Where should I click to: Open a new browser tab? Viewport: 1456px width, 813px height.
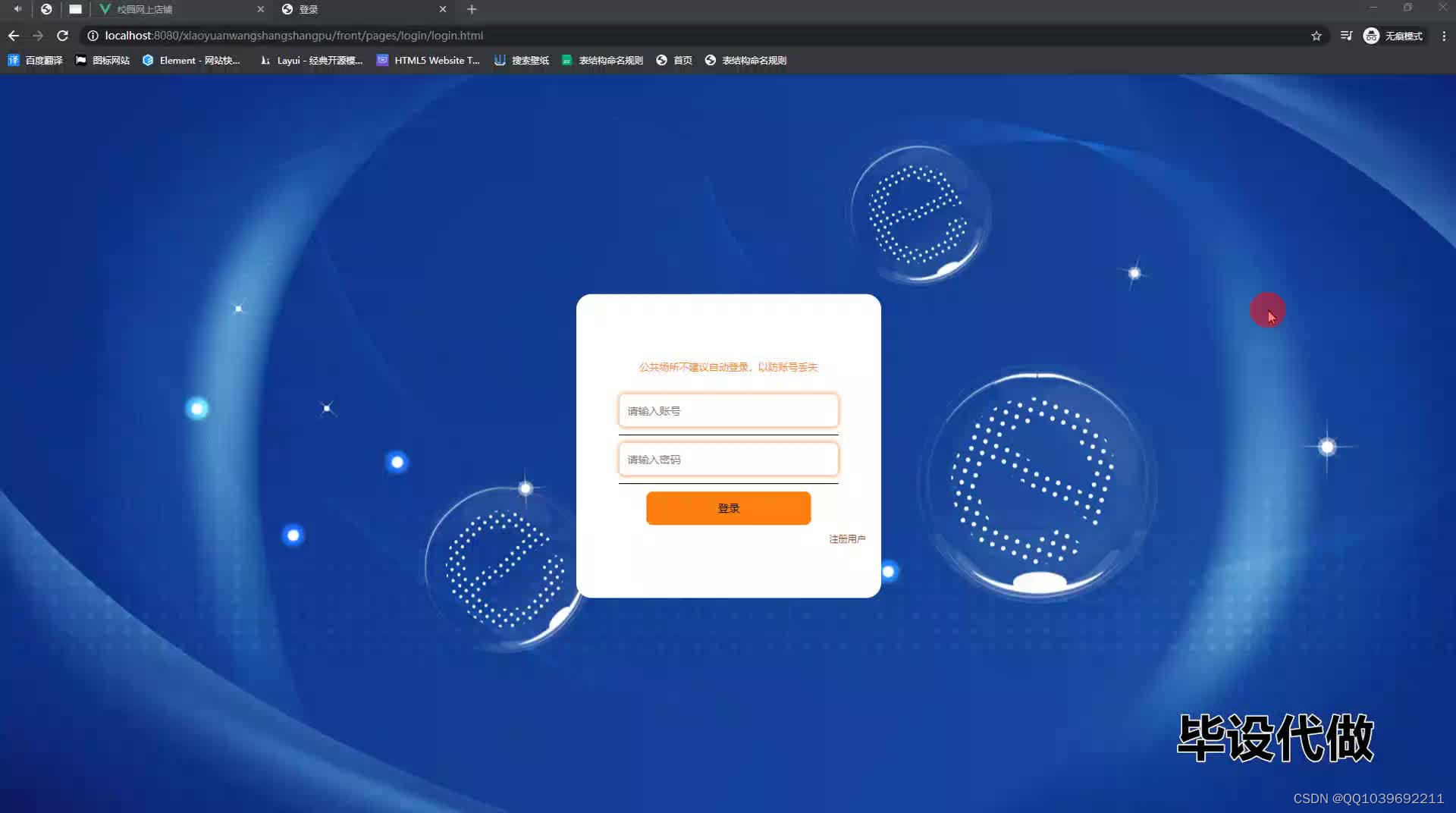tap(472, 9)
